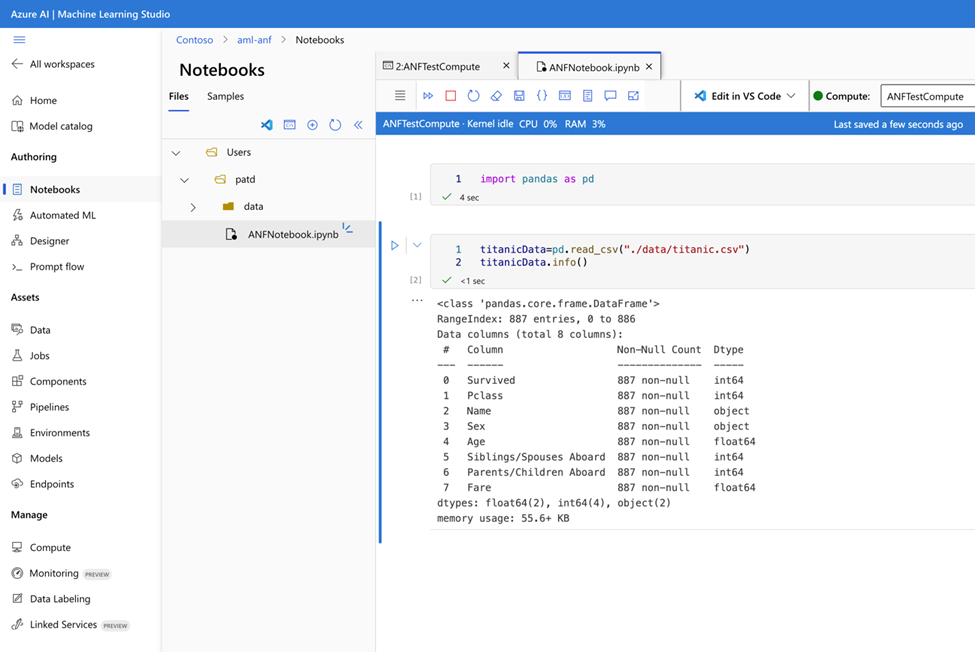Click 'Last saved a few seconds ago' status
This screenshot has height=652, width=975.
click(898, 124)
